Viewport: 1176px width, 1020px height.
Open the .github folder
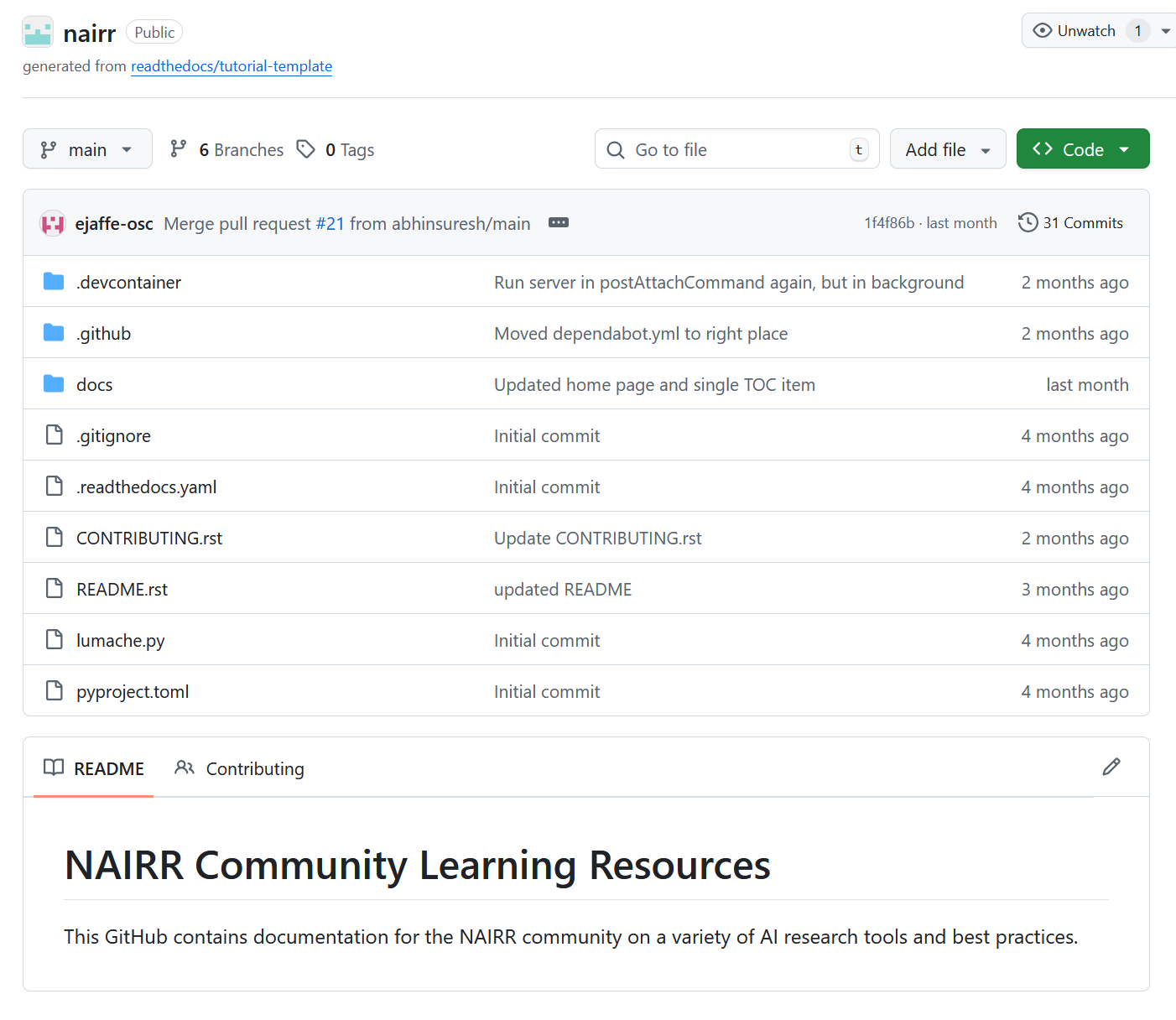(x=103, y=334)
